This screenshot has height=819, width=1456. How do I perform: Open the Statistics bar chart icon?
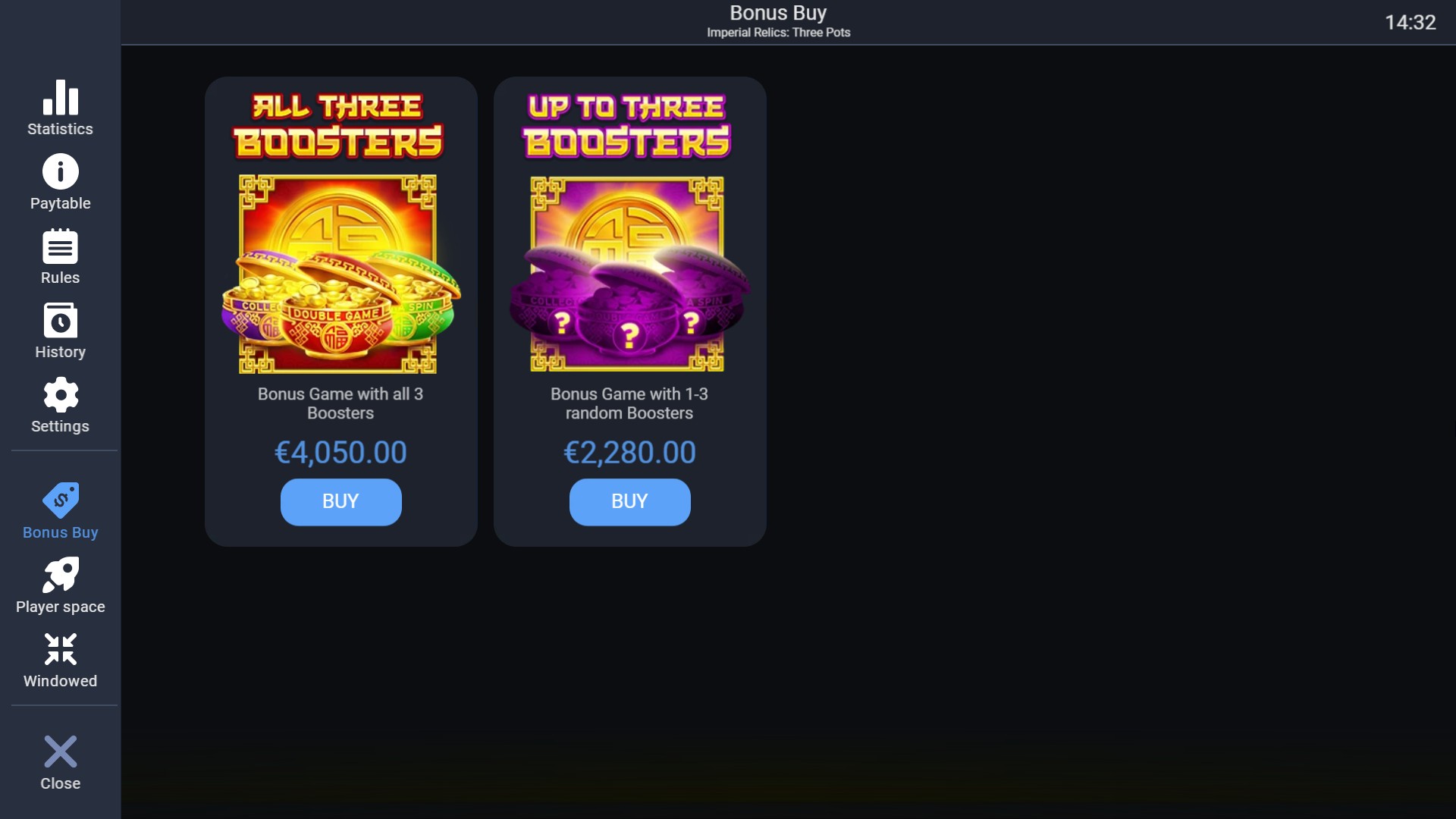pyautogui.click(x=61, y=98)
